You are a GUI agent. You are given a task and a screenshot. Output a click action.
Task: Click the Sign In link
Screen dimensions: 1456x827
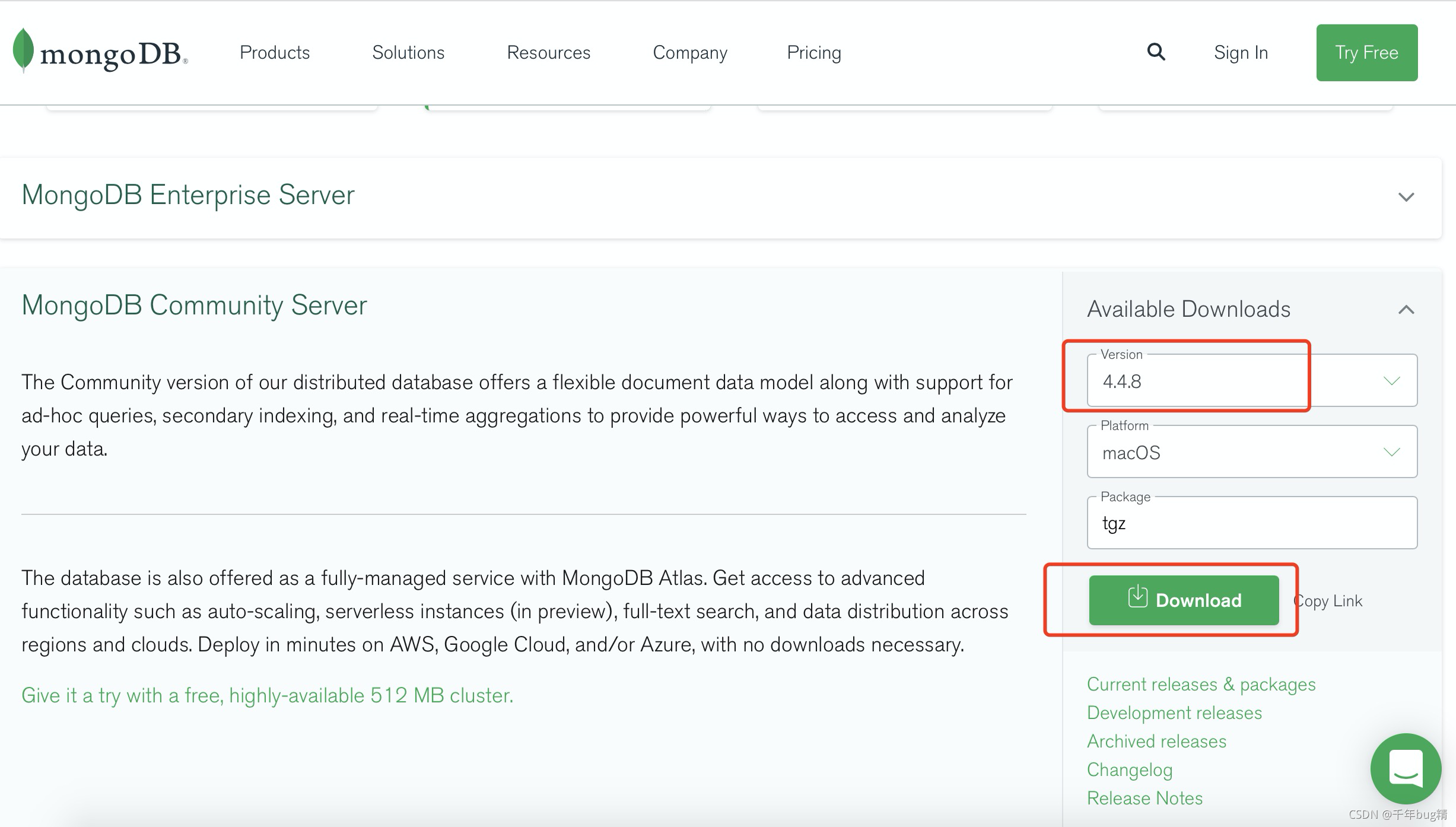(x=1241, y=53)
